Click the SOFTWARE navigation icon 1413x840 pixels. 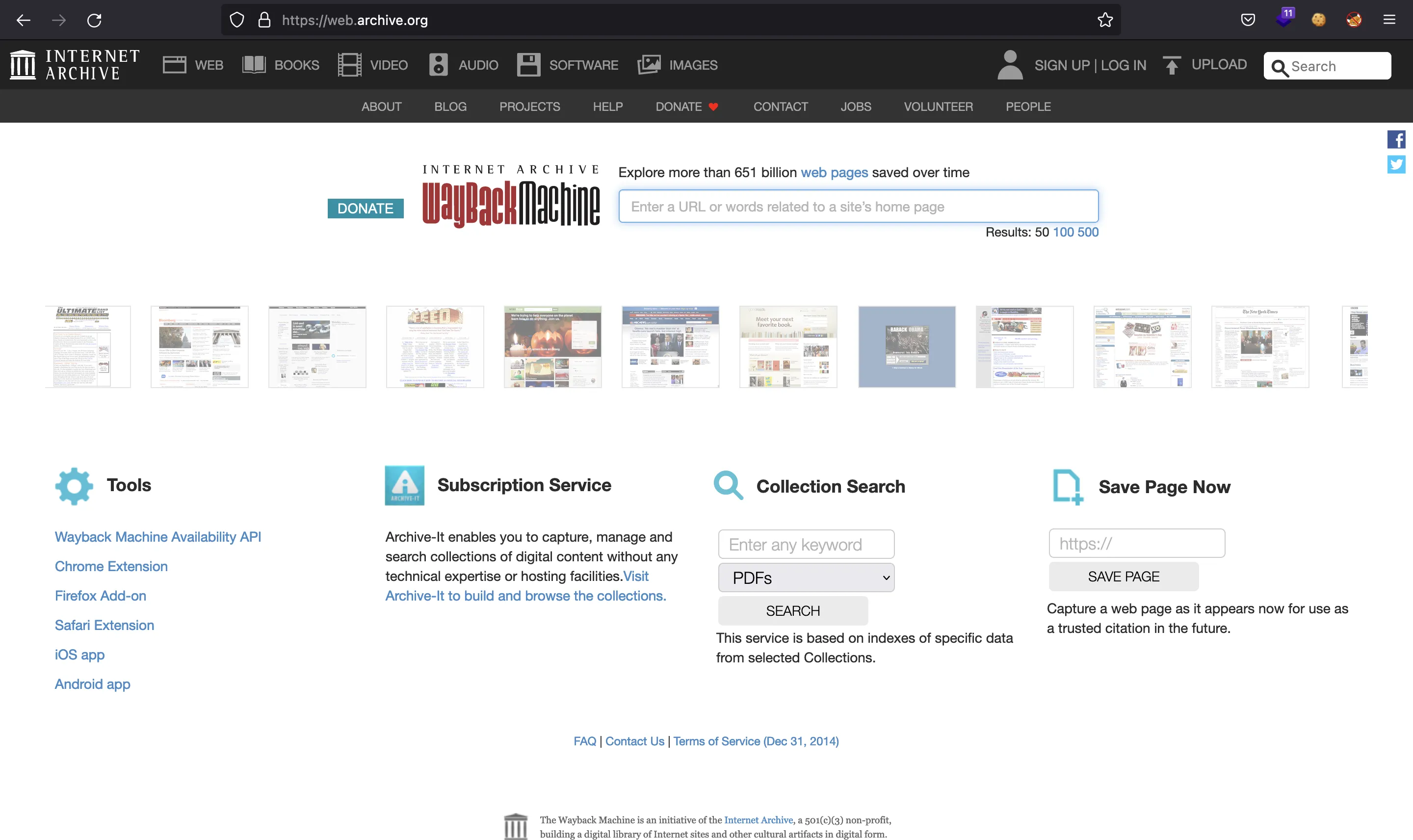529,64
